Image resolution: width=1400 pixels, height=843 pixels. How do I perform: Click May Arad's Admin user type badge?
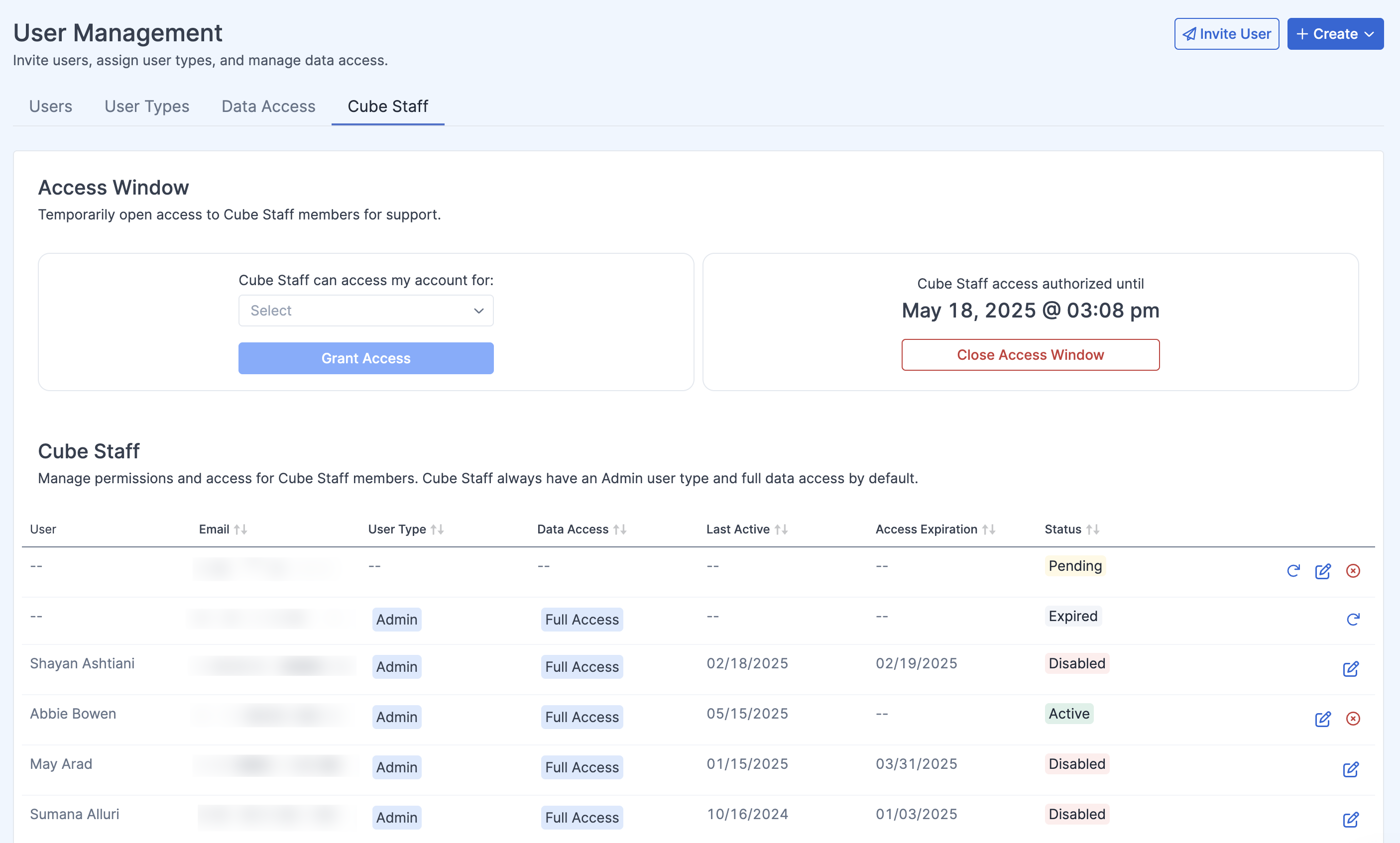click(397, 767)
